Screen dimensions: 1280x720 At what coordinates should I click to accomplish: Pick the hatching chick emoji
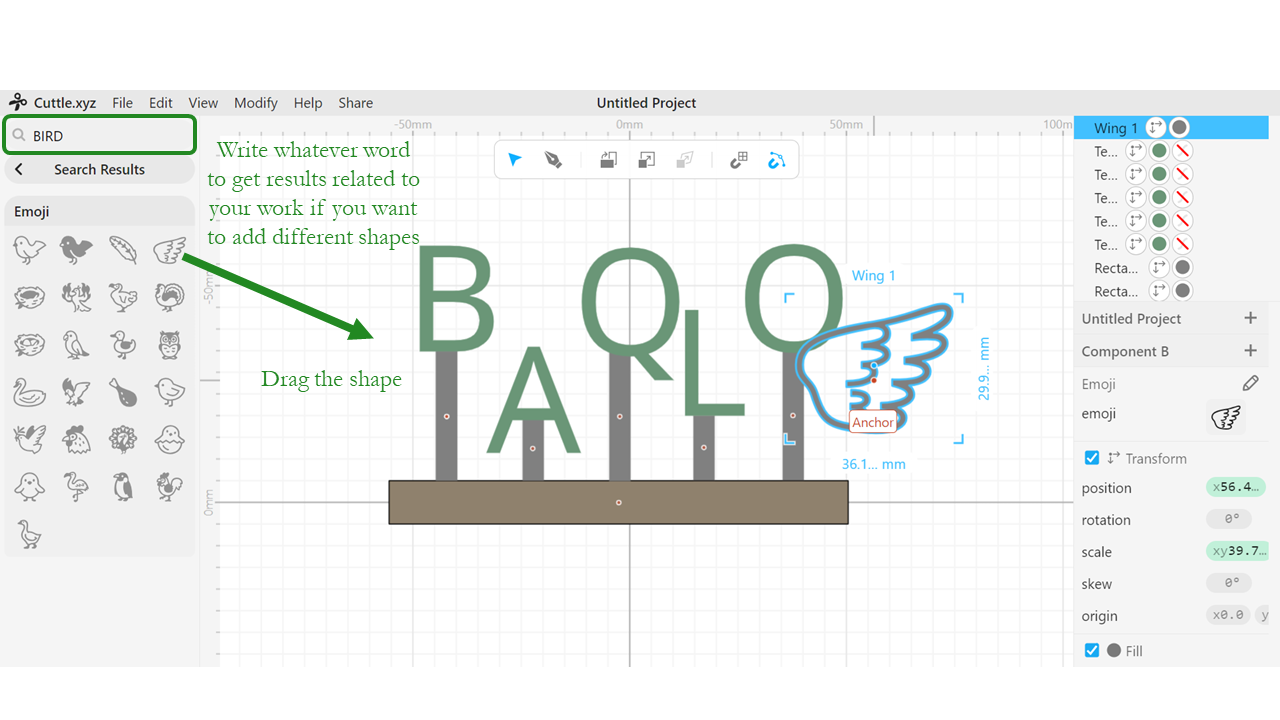pyautogui.click(x=170, y=438)
